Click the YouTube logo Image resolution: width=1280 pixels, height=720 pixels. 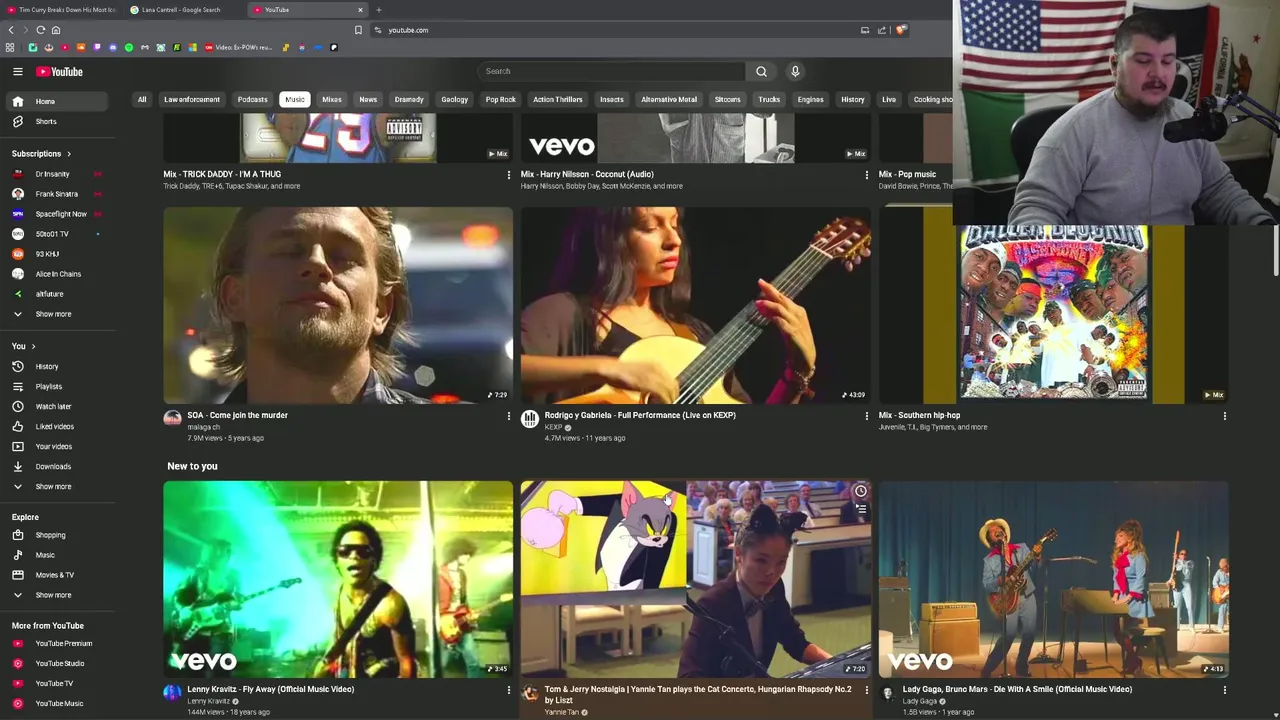(59, 72)
